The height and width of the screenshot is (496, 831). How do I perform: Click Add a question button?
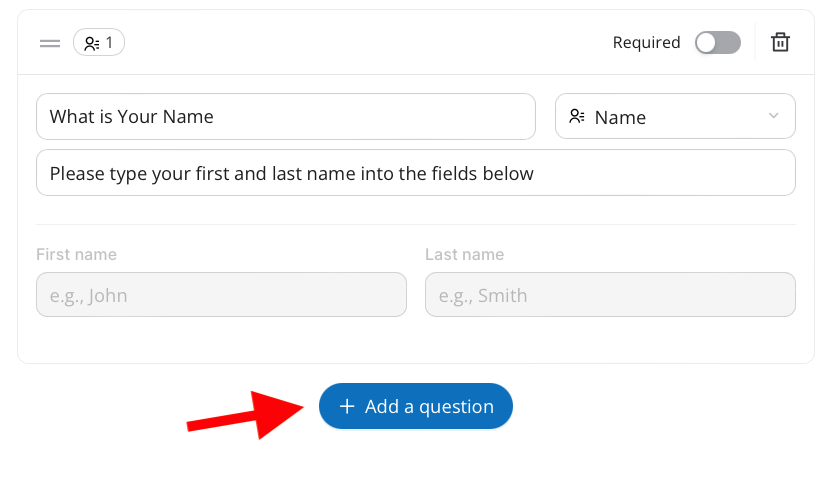coord(416,406)
